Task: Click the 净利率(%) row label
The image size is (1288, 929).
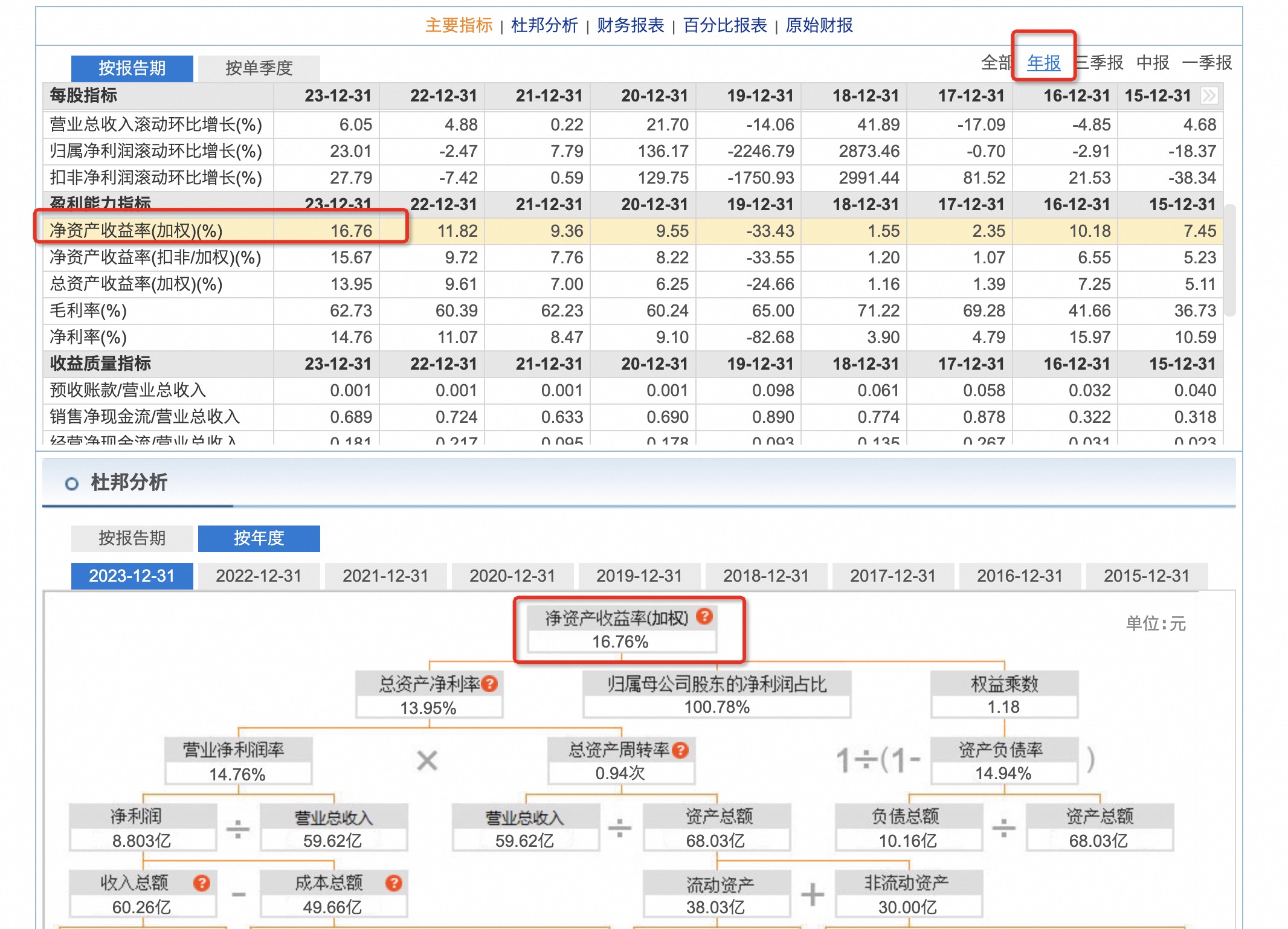Action: point(88,337)
